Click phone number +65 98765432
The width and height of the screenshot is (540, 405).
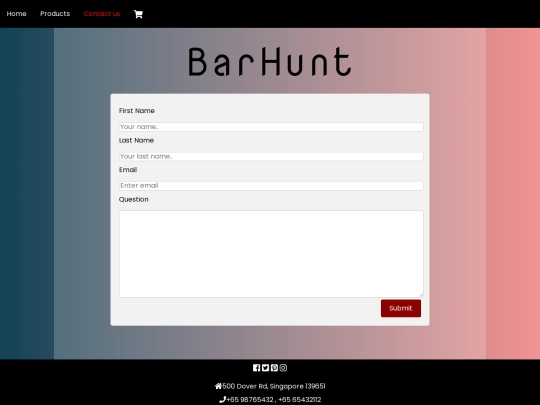click(250, 399)
